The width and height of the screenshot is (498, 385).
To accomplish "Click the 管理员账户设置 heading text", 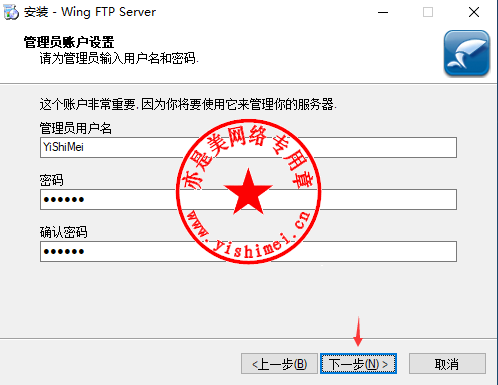I will pos(69,42).
